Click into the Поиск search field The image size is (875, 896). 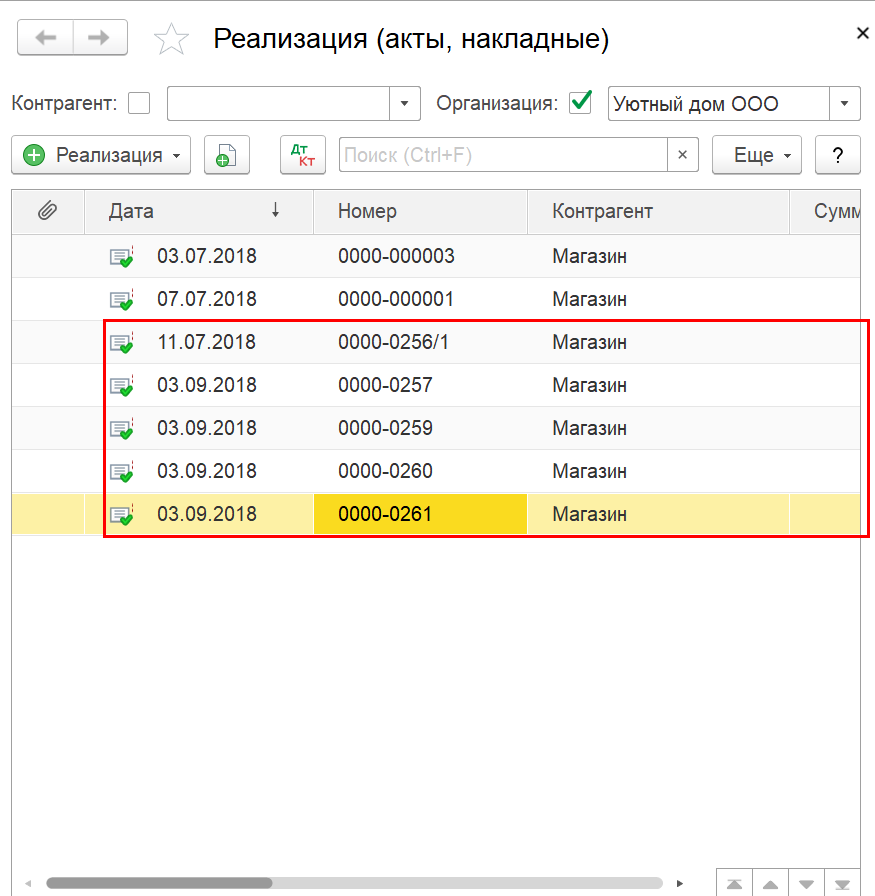click(x=503, y=154)
